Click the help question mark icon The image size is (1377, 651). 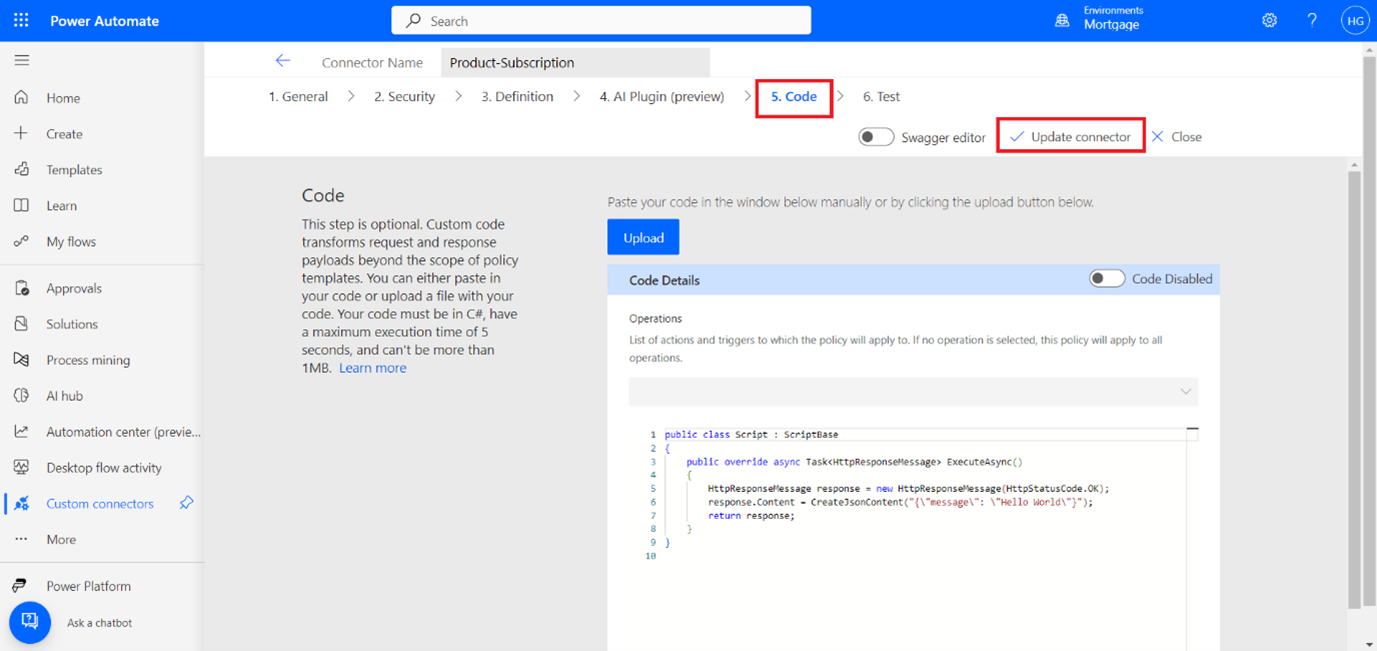pyautogui.click(x=1312, y=20)
